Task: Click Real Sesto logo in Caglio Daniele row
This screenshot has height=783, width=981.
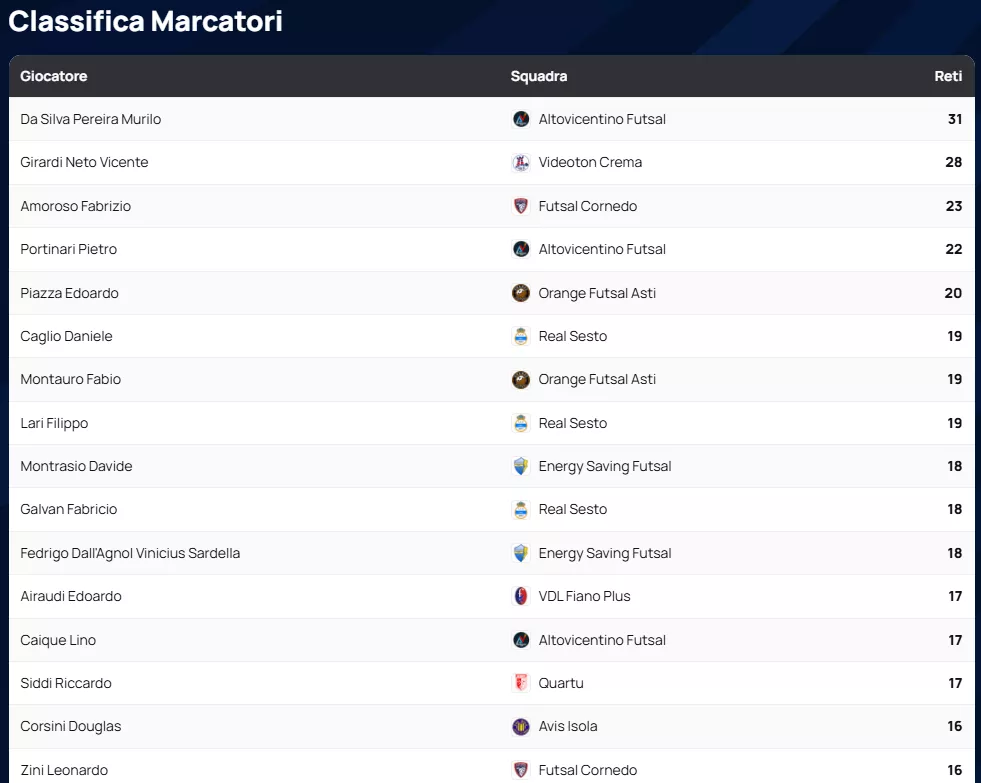Action: pos(521,336)
